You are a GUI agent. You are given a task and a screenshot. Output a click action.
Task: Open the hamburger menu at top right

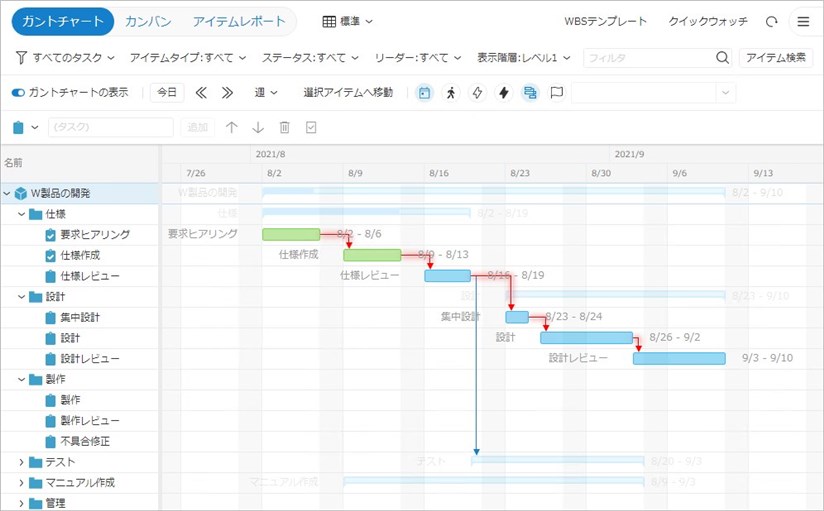pyautogui.click(x=803, y=21)
